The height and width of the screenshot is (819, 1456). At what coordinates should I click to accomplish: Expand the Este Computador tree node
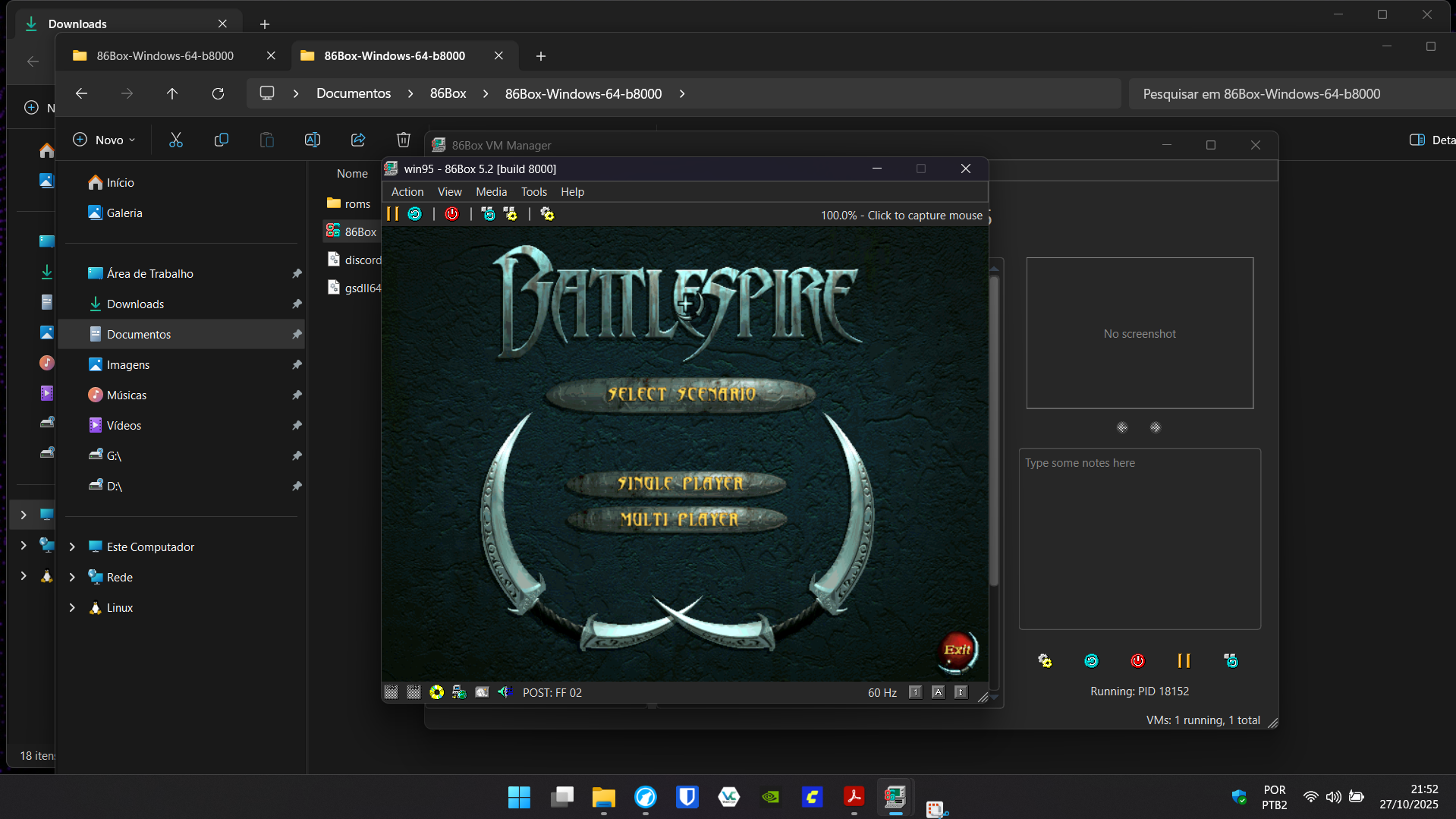72,547
